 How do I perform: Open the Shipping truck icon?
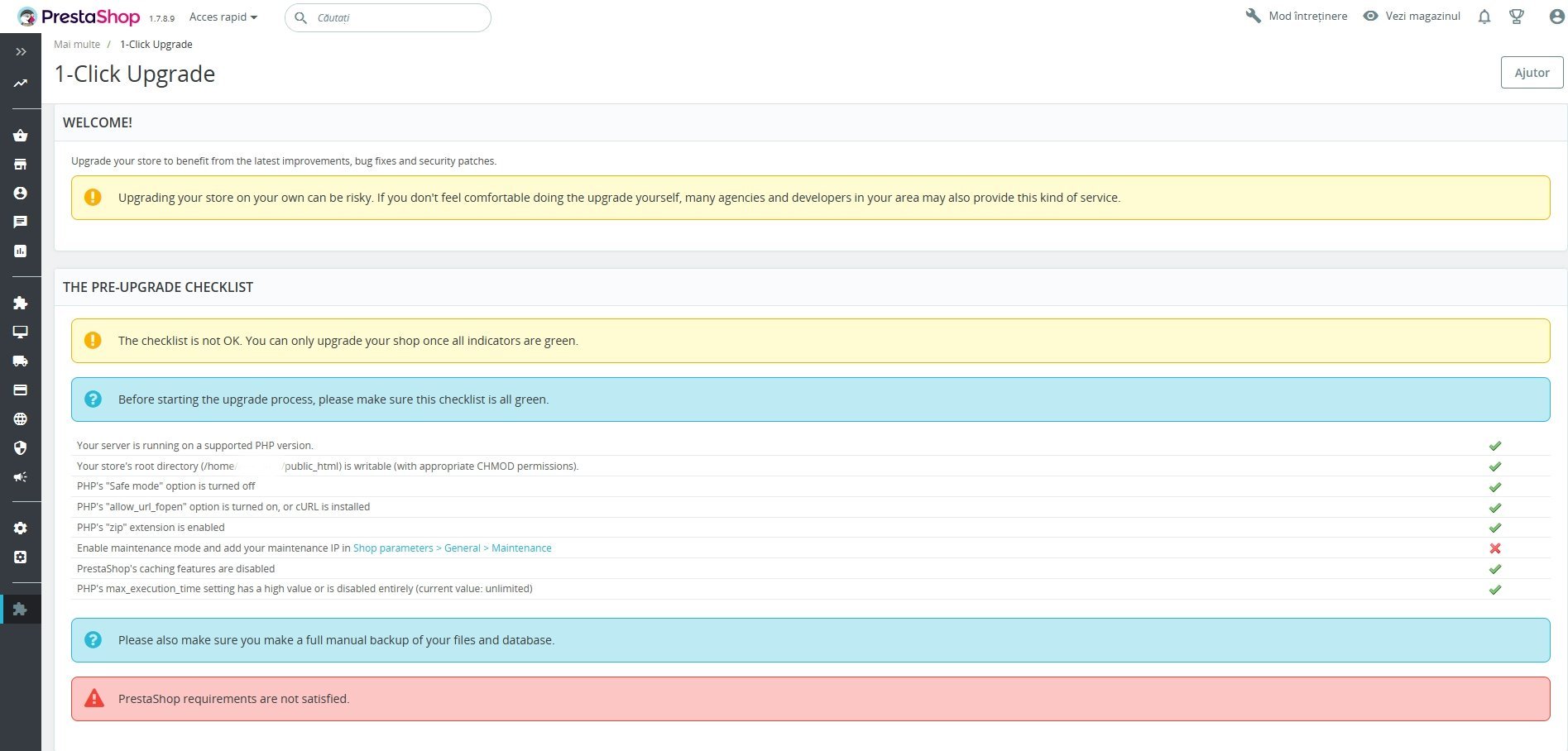(x=21, y=361)
